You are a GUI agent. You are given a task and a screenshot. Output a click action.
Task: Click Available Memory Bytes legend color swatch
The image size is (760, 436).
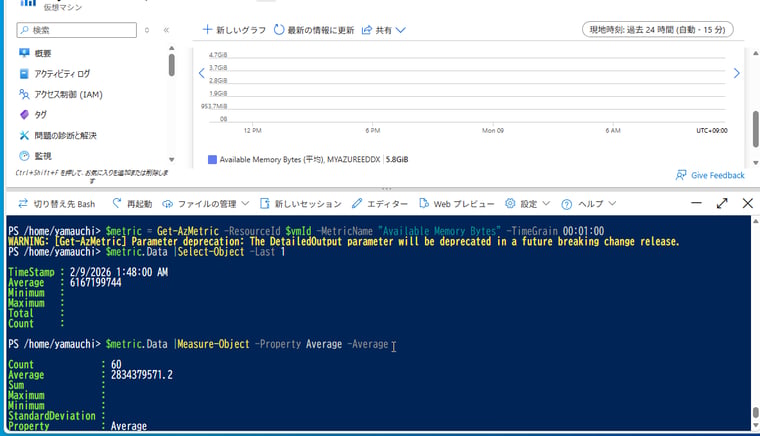212,159
